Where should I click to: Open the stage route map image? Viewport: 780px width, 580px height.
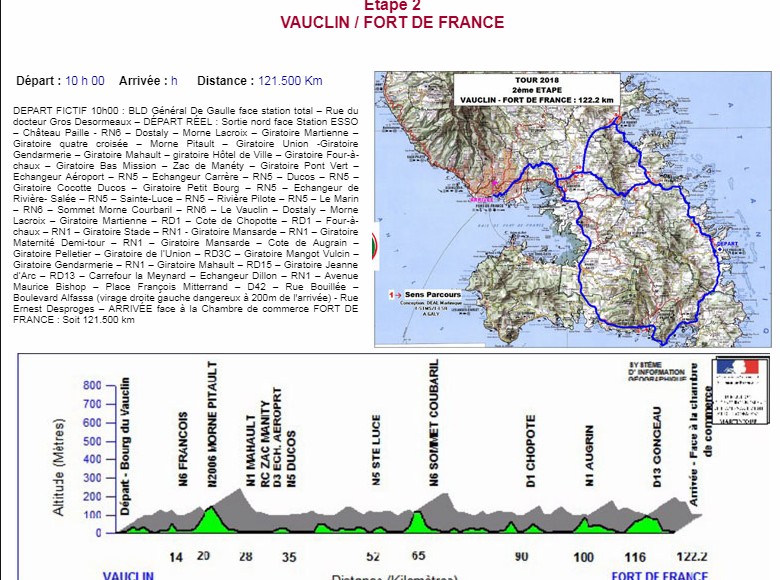pos(573,209)
